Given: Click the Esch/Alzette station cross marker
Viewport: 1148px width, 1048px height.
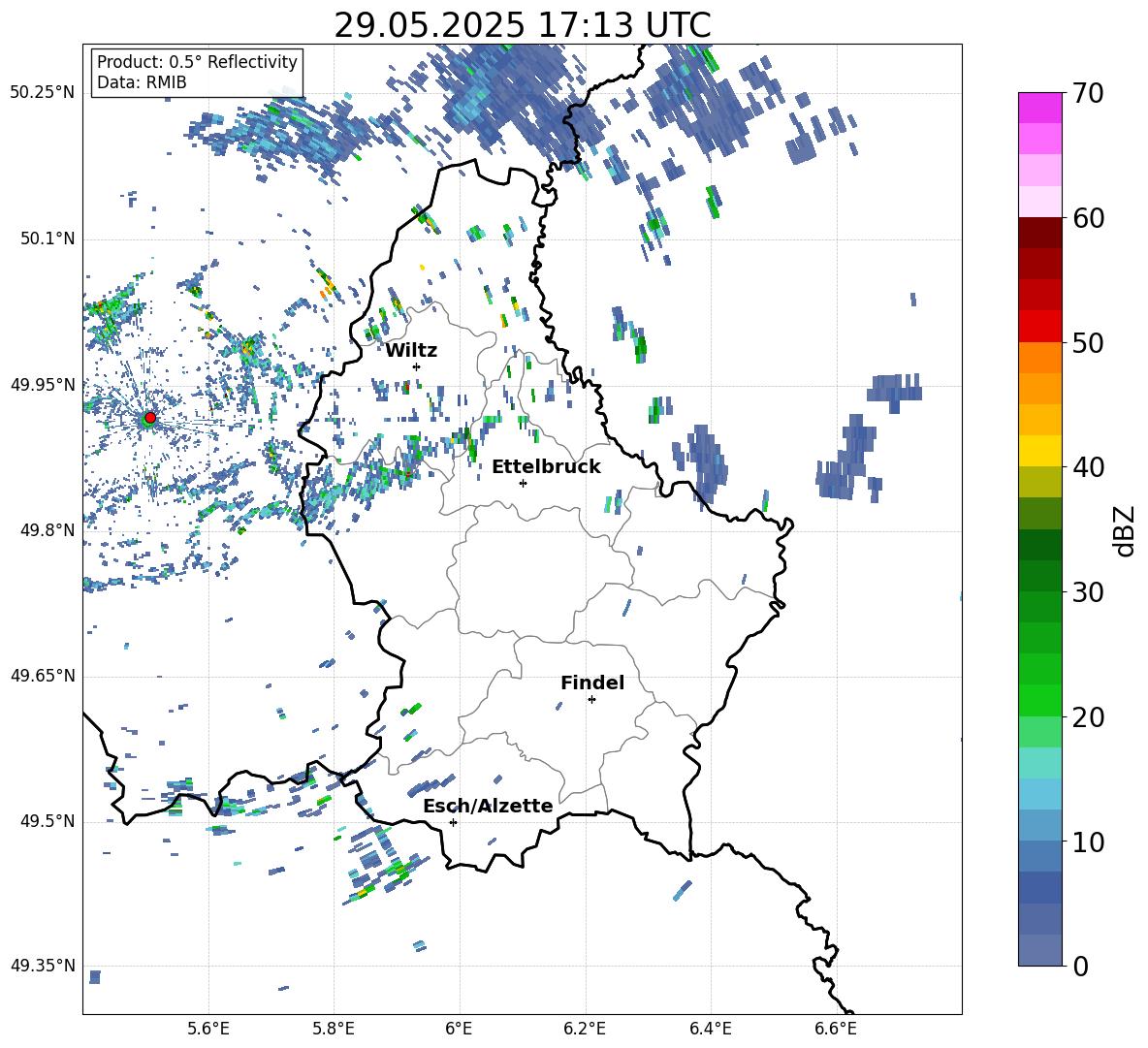Looking at the screenshot, I should click(453, 822).
